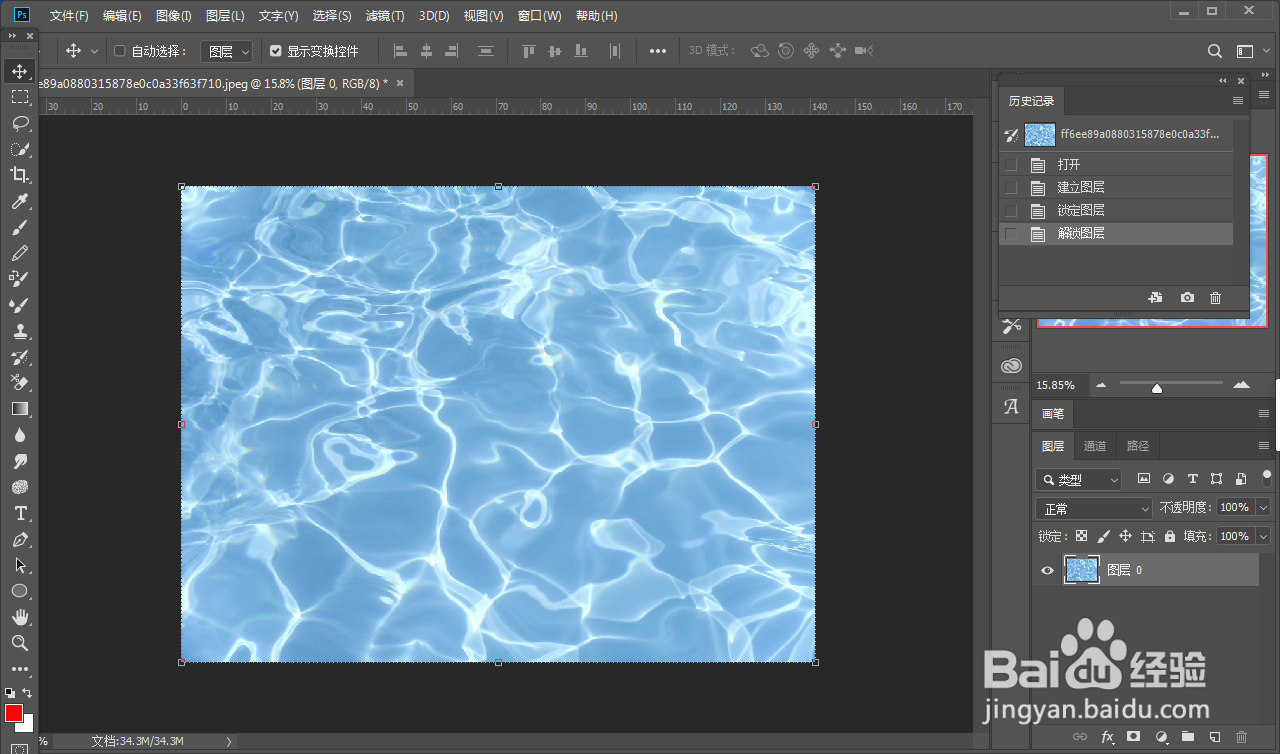
Task: Hide 图层 0 with eye icon
Action: [1047, 571]
